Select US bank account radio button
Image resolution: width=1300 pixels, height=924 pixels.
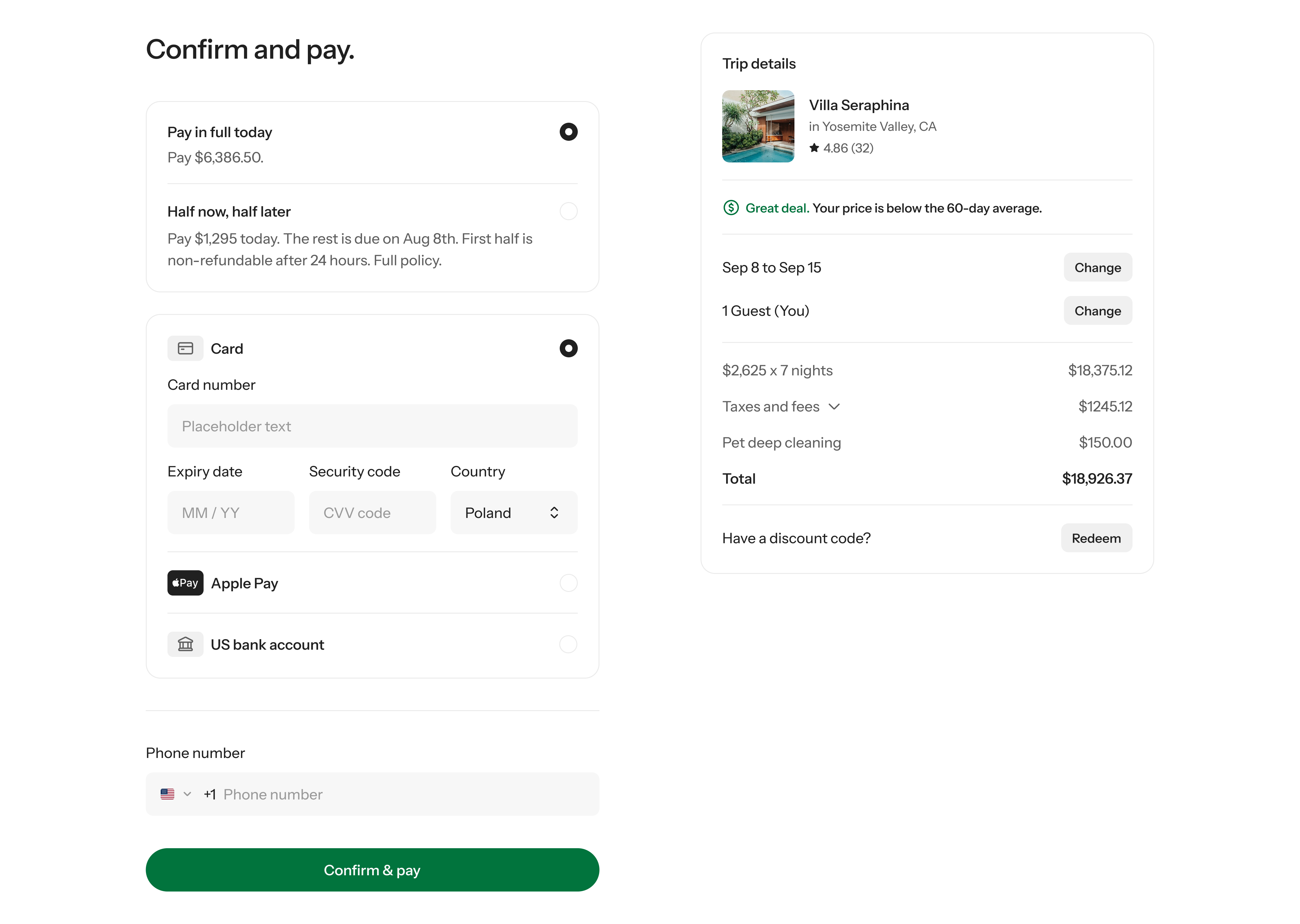(x=568, y=644)
